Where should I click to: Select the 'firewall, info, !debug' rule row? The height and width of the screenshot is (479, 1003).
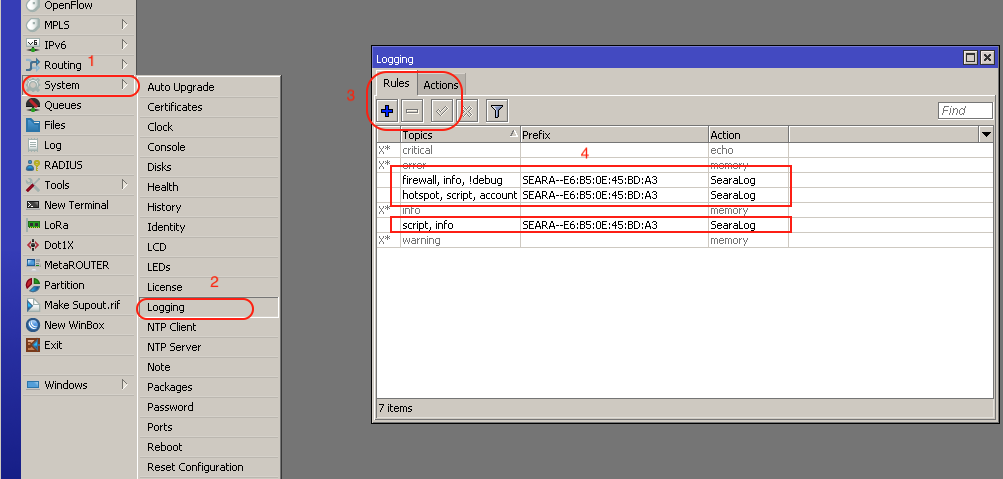pos(452,180)
